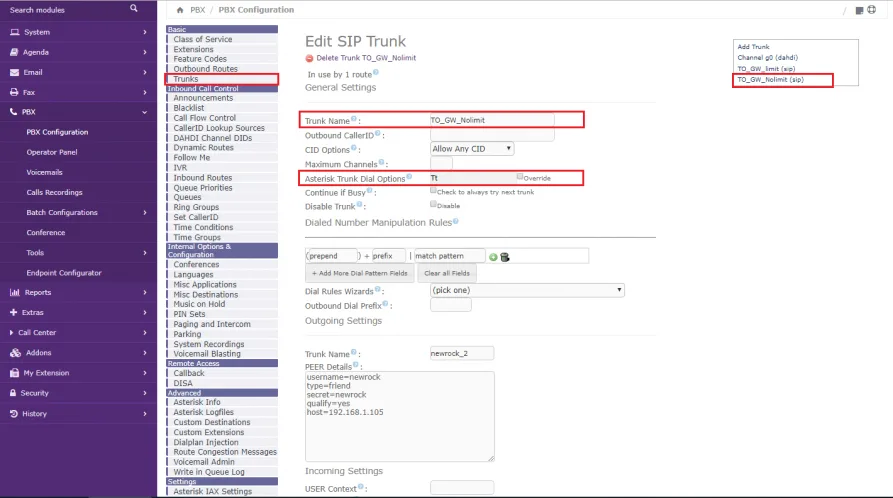Click the Agenda book icon
Viewport: 893px width, 498px height.
pos(14,52)
